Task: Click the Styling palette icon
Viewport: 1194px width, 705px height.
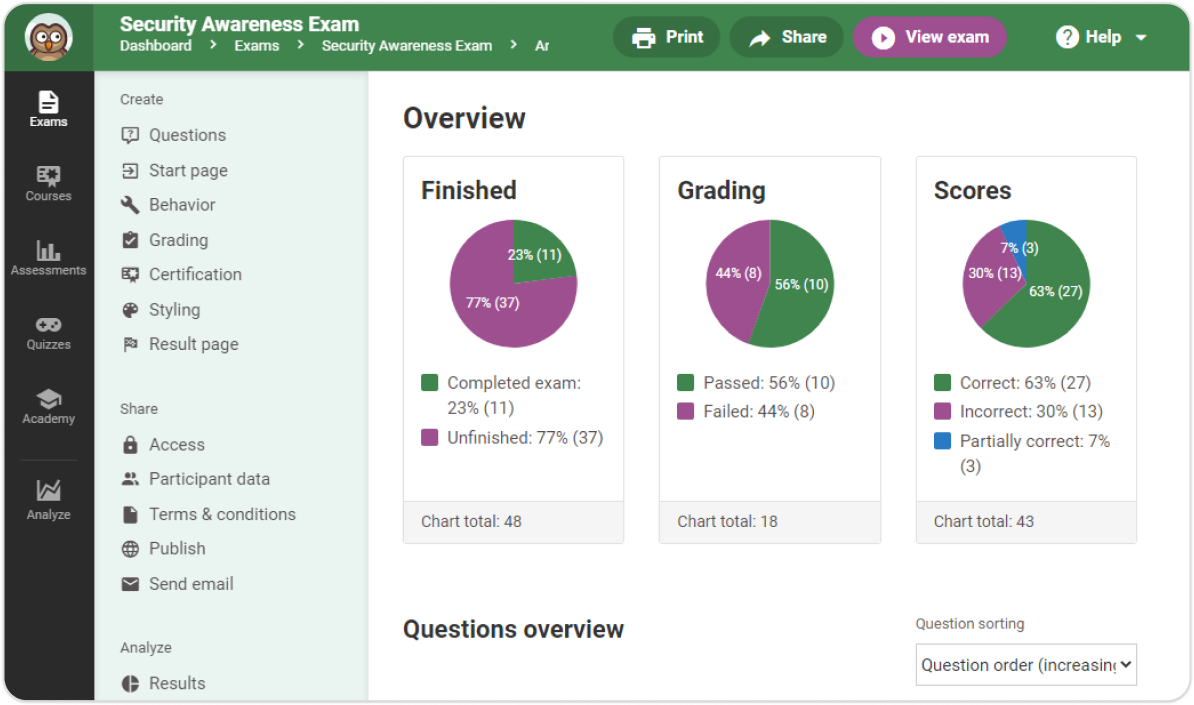Action: (130, 310)
